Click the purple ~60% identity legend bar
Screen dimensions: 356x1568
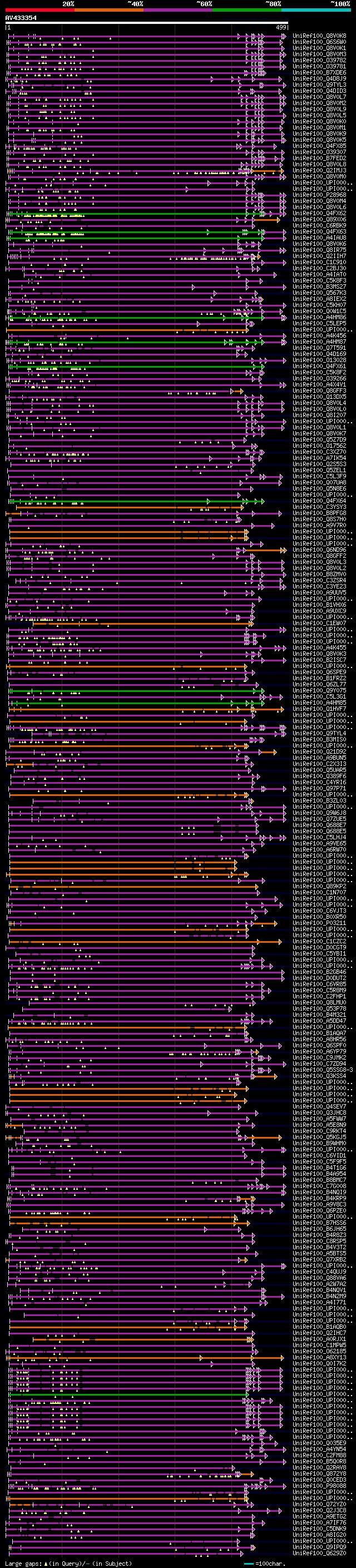coord(179,10)
